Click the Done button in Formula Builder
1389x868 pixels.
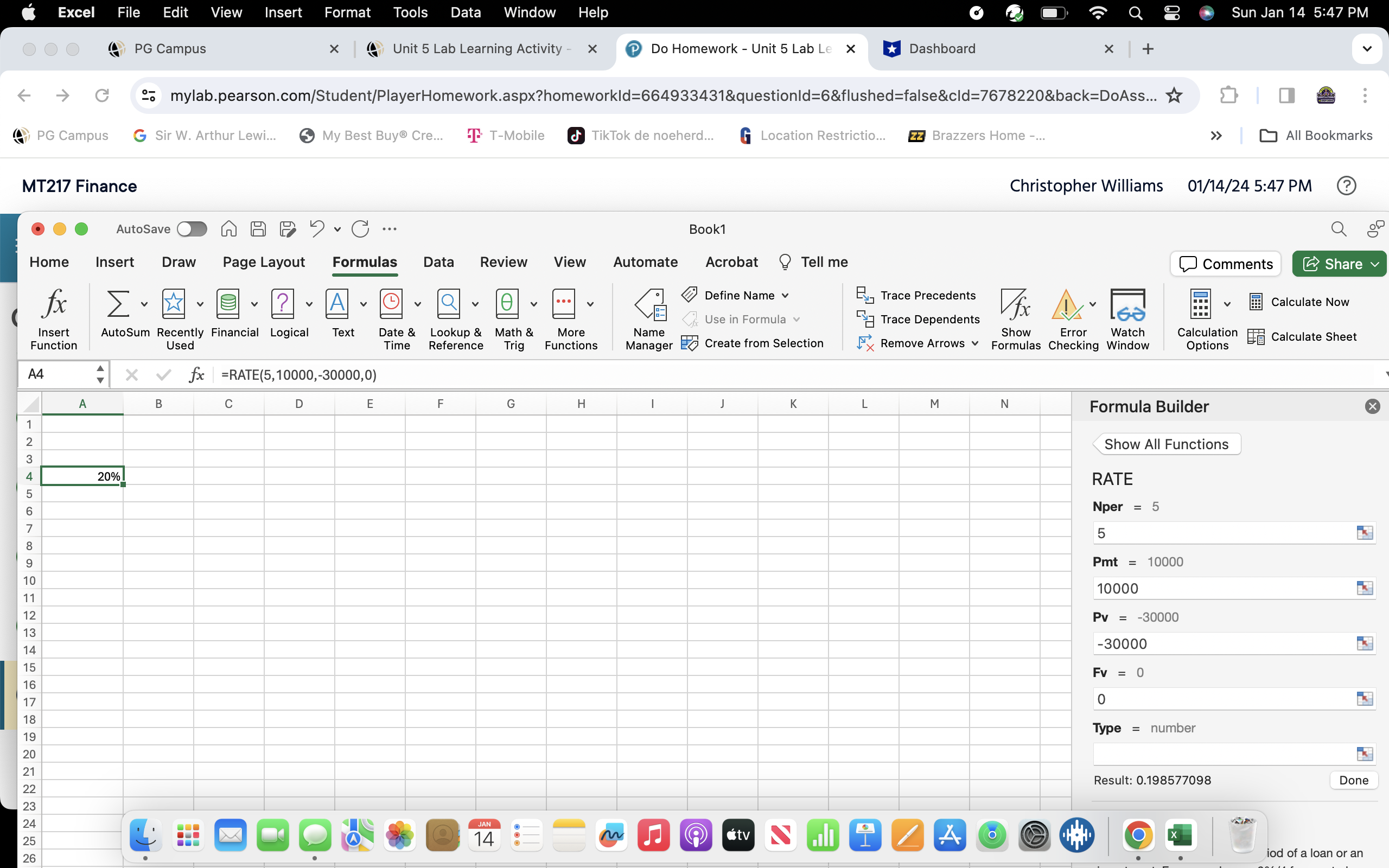[1353, 780]
